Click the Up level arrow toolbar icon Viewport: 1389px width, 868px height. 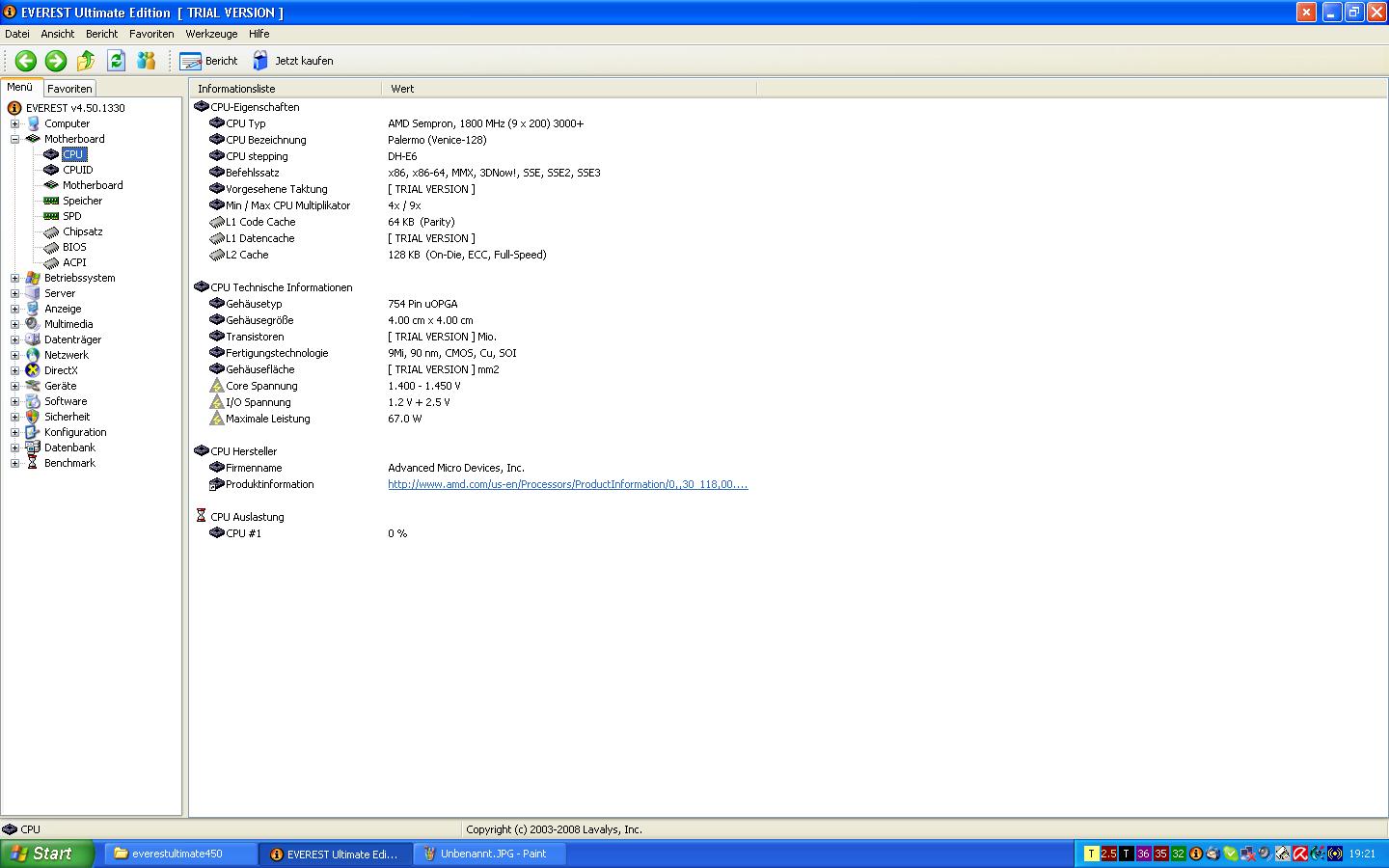pos(86,61)
